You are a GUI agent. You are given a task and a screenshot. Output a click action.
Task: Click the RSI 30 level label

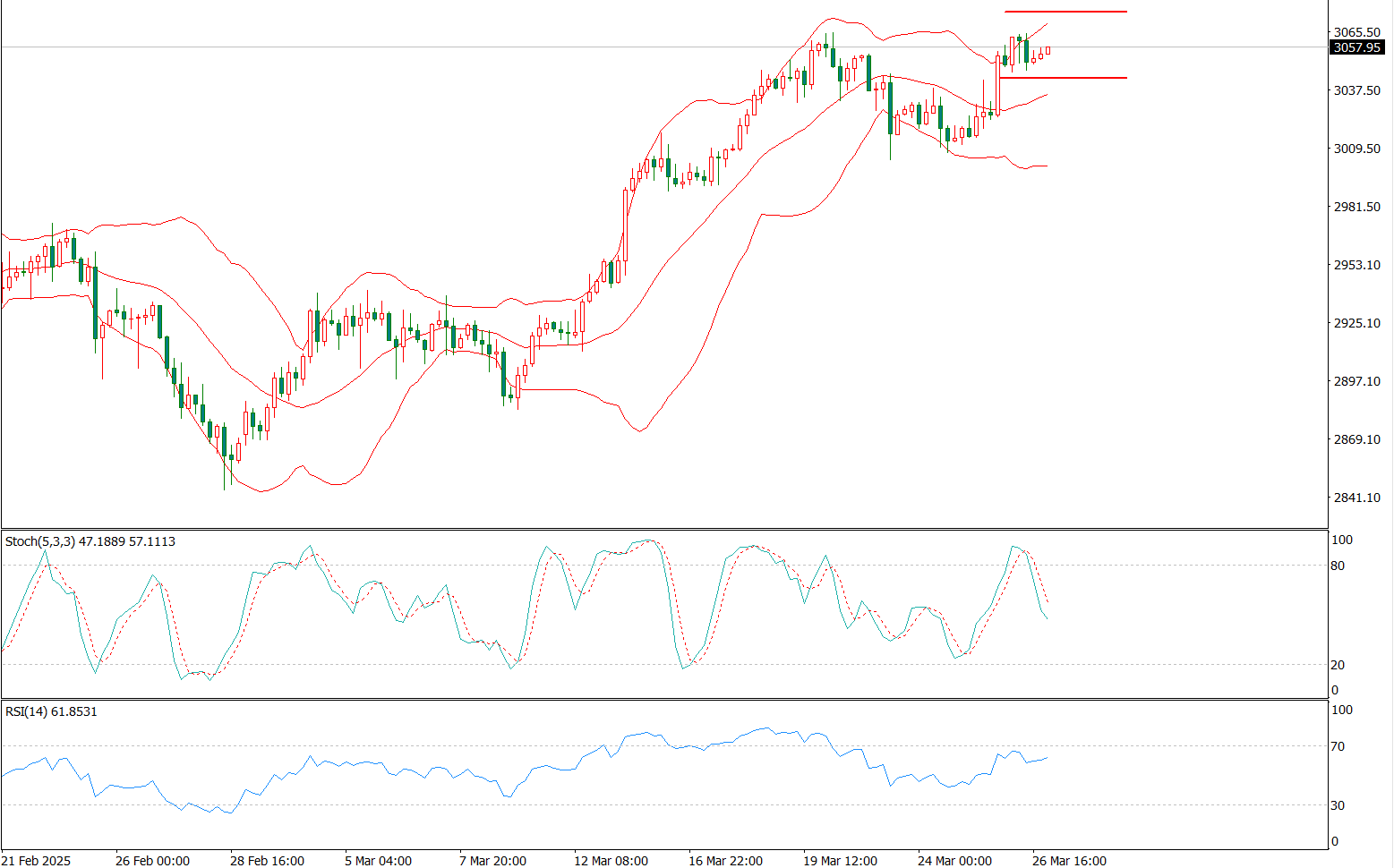[x=1338, y=805]
